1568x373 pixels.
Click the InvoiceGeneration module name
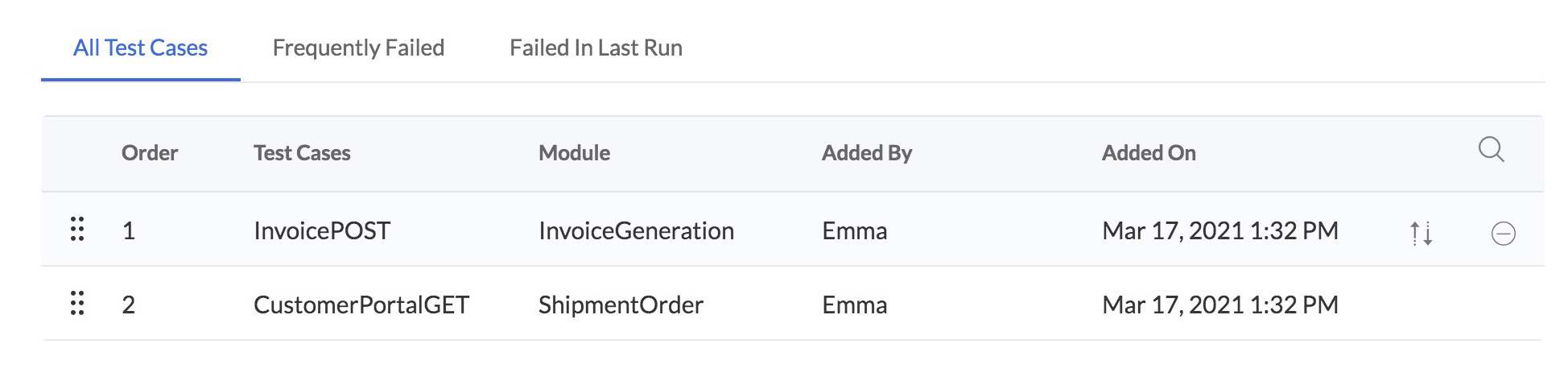tap(636, 231)
